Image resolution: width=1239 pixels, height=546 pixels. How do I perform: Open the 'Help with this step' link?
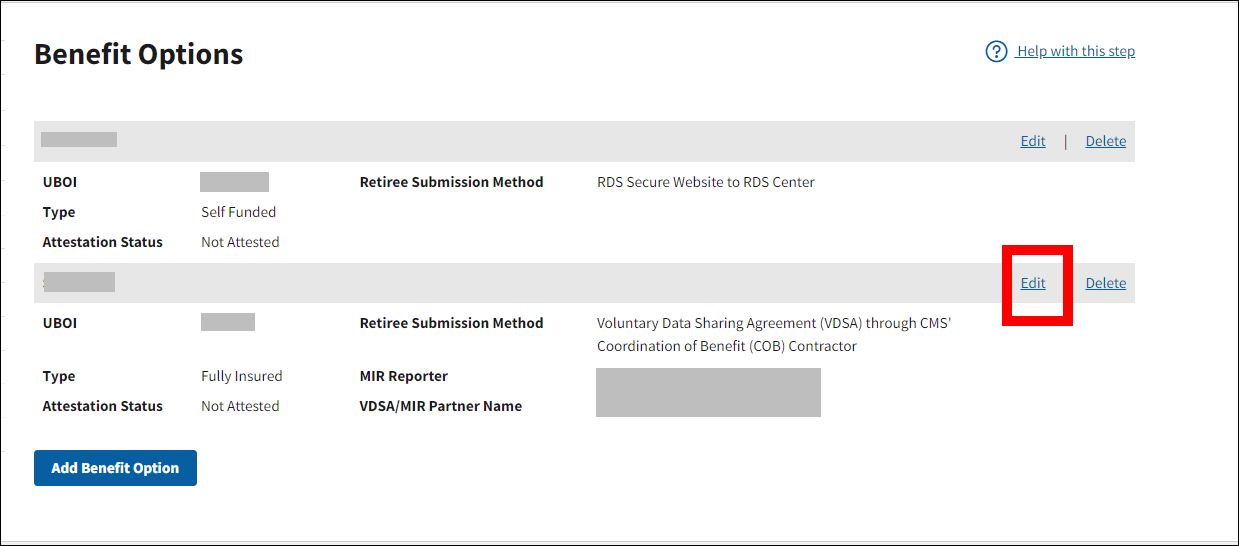pyautogui.click(x=1075, y=51)
